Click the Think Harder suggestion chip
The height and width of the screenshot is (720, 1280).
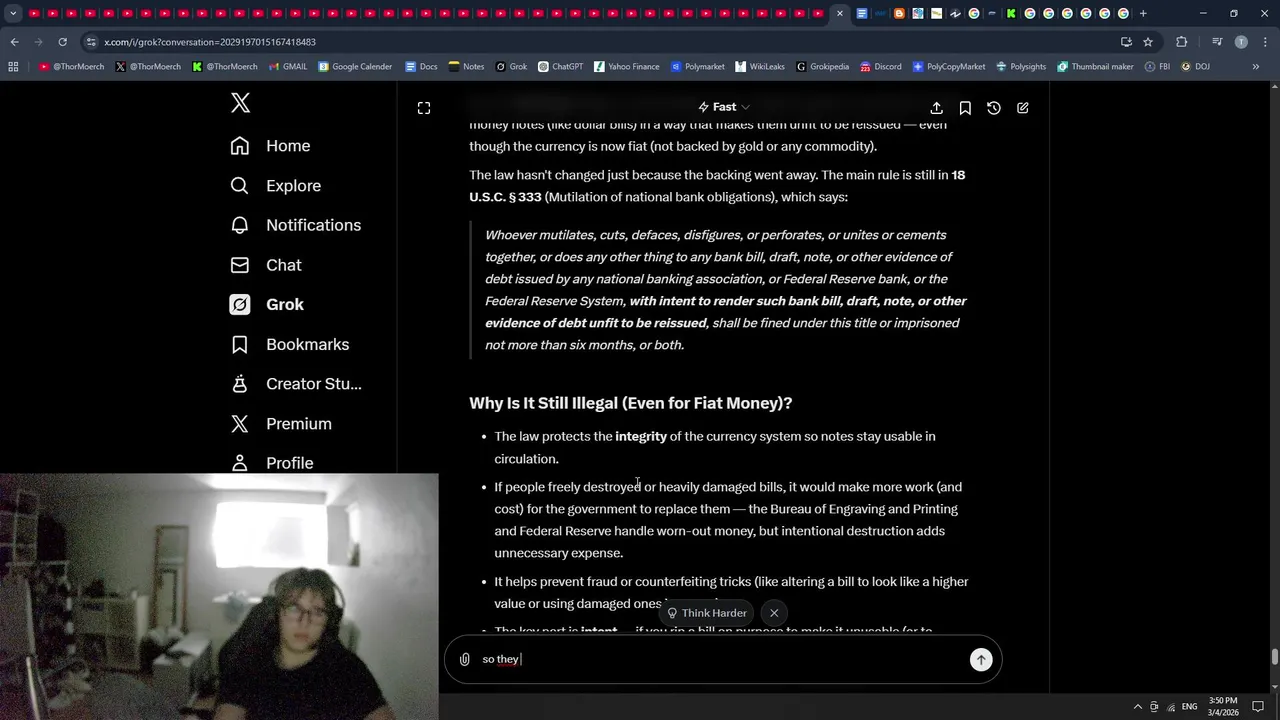(707, 613)
